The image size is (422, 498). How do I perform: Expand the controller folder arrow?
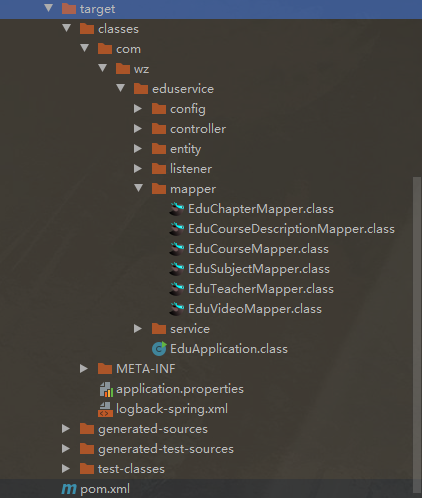pyautogui.click(x=138, y=128)
